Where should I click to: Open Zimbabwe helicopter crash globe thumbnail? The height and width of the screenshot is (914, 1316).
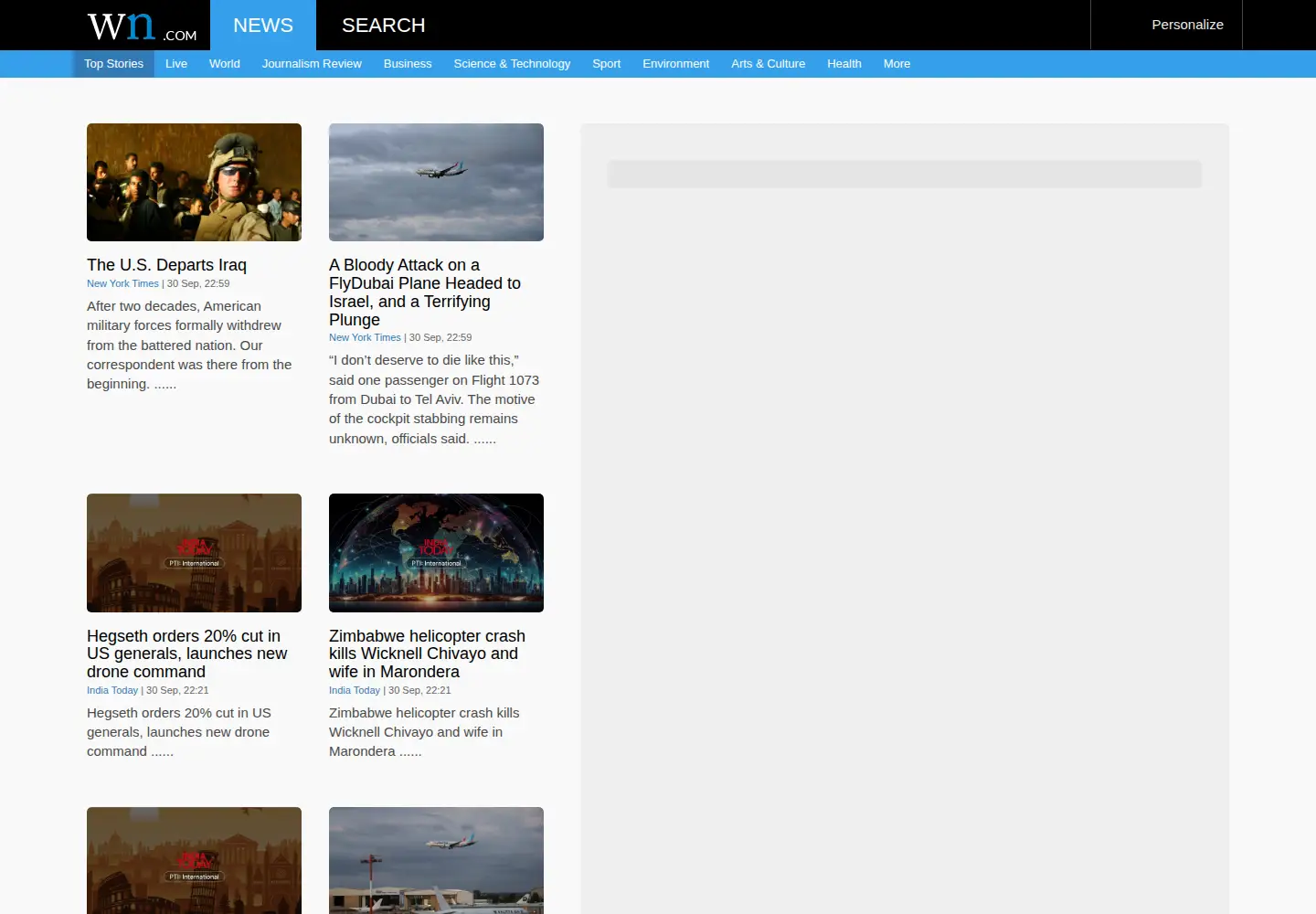click(x=436, y=553)
